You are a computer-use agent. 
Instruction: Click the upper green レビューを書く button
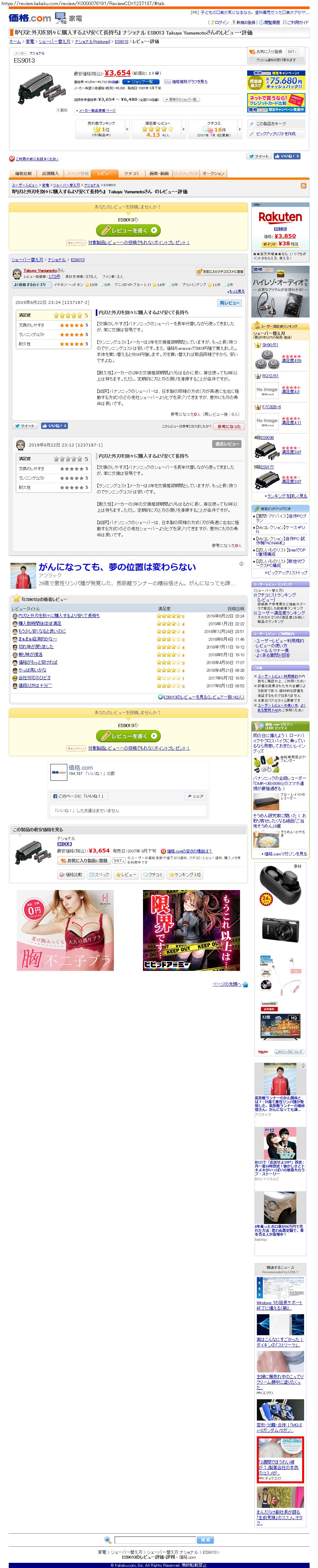128,231
